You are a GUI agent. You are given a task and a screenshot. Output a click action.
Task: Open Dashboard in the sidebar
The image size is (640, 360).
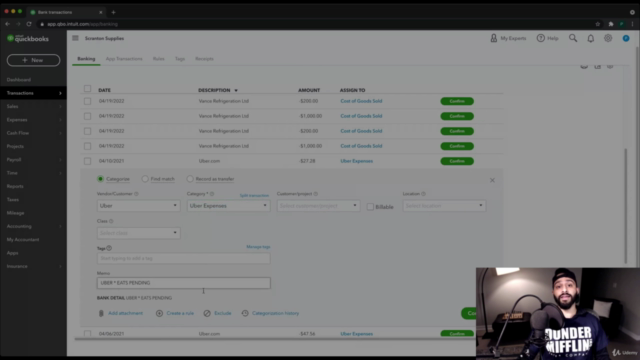tap(19, 80)
